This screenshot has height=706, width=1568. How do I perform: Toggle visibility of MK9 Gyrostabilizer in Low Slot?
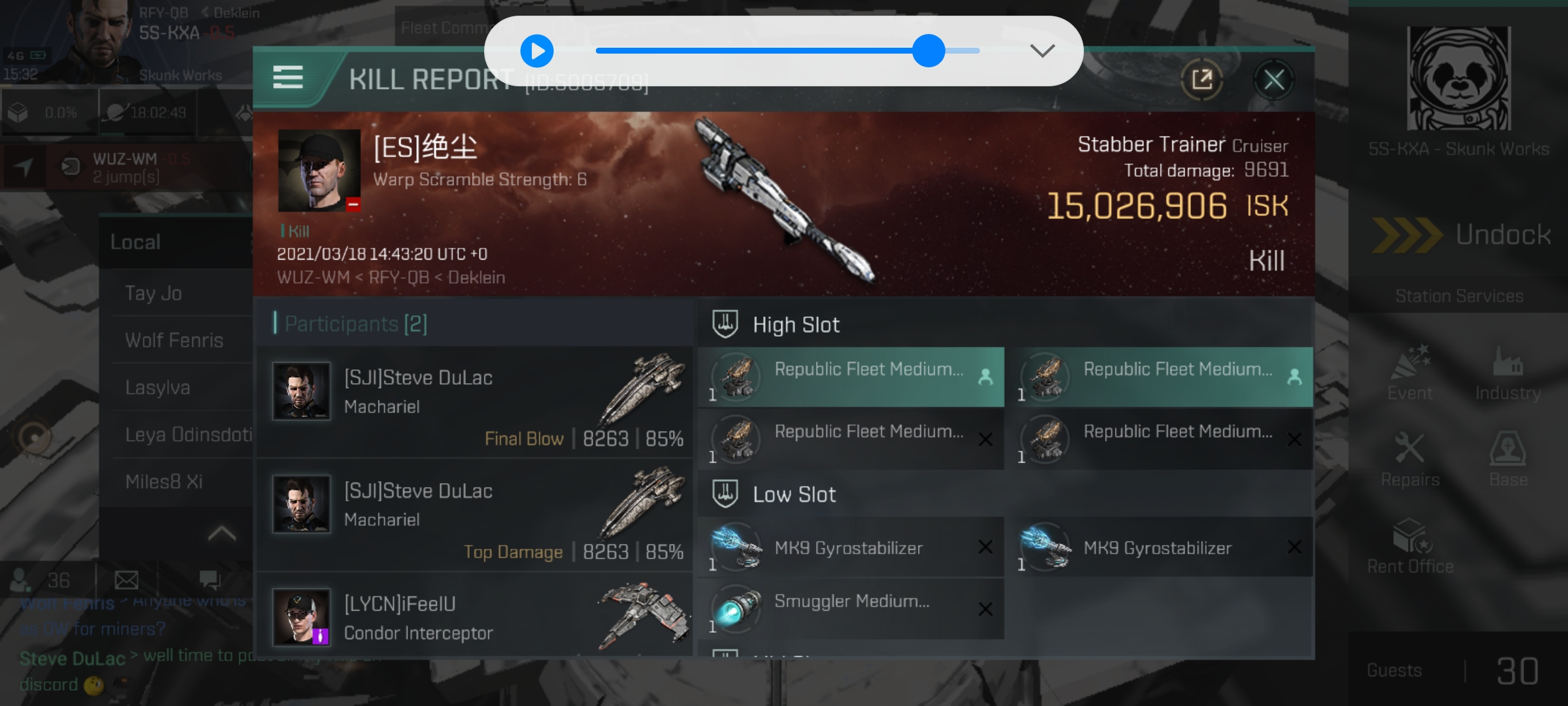985,547
